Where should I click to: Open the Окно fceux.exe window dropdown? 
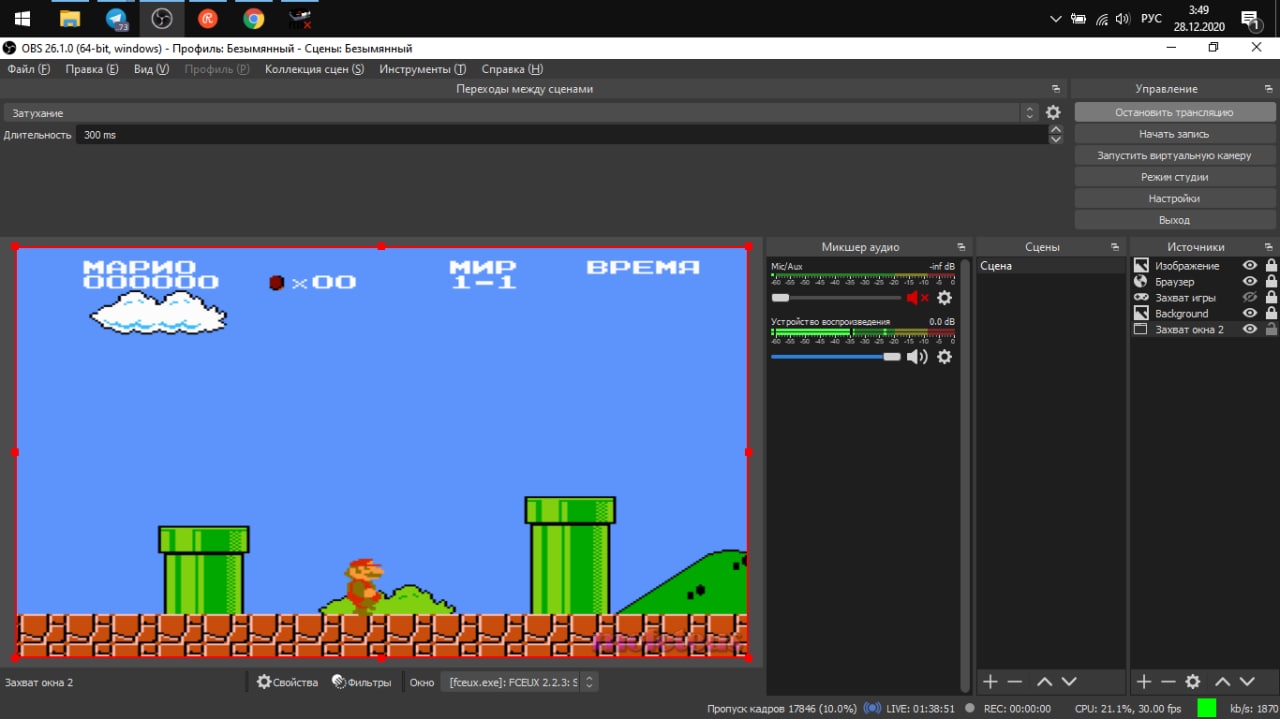[519, 682]
